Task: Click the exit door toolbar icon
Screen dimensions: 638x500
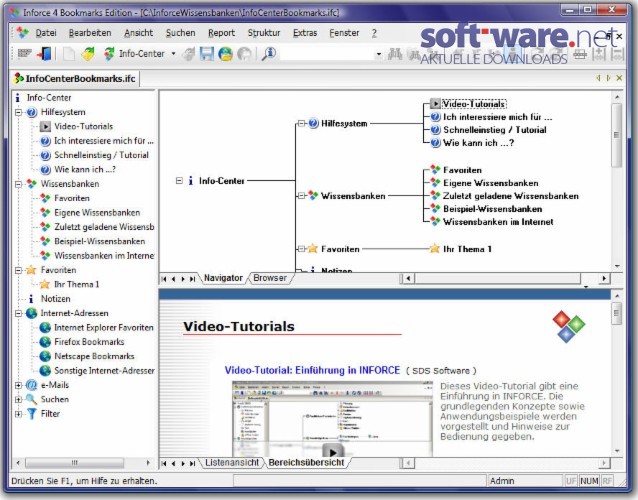Action: point(44,53)
